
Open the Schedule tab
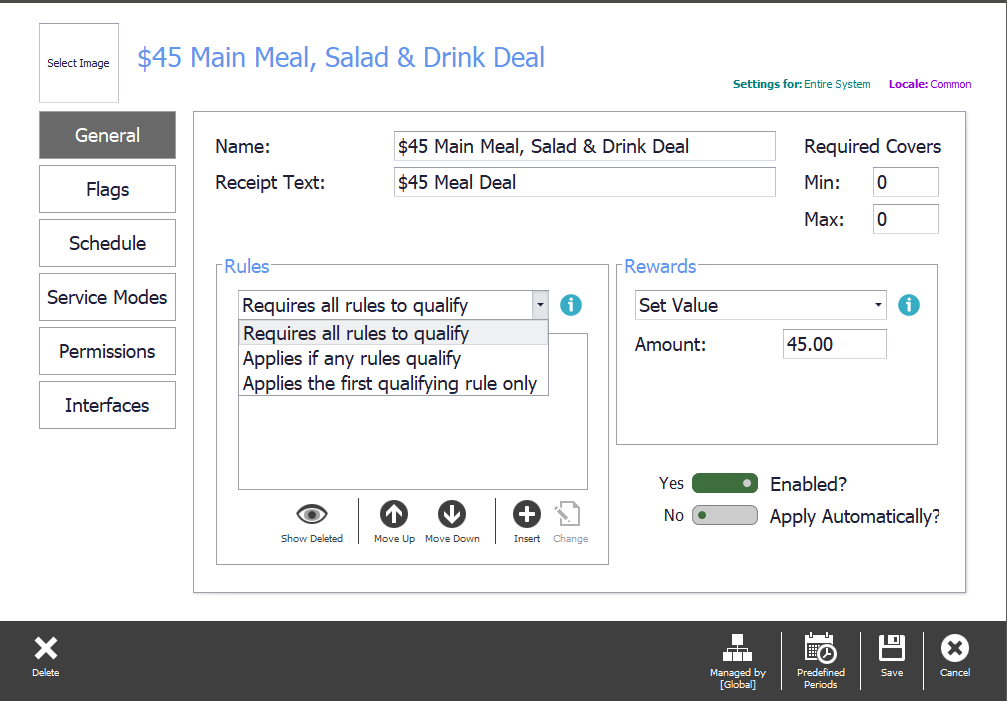click(x=107, y=243)
